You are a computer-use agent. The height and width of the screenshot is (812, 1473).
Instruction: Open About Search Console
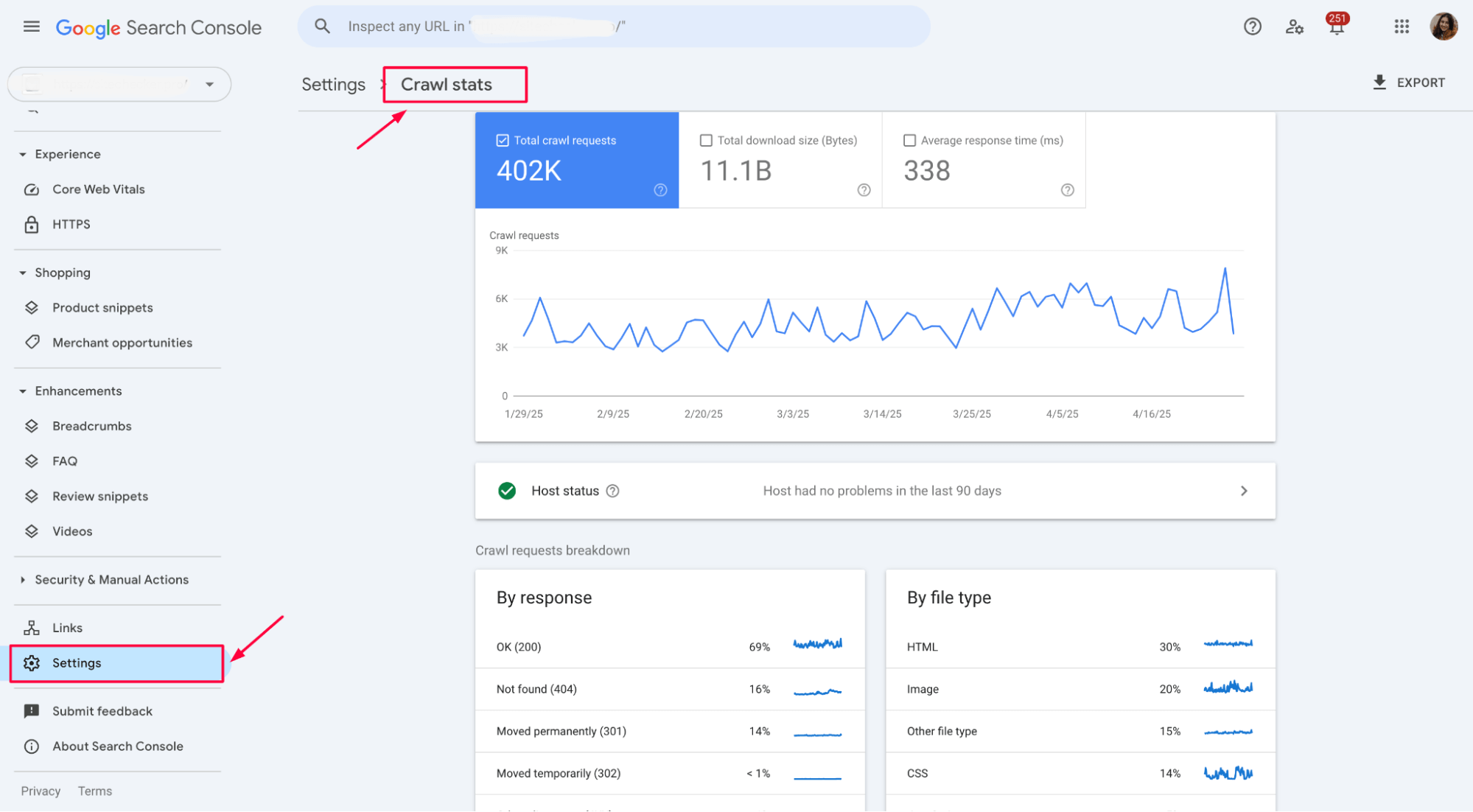click(118, 746)
